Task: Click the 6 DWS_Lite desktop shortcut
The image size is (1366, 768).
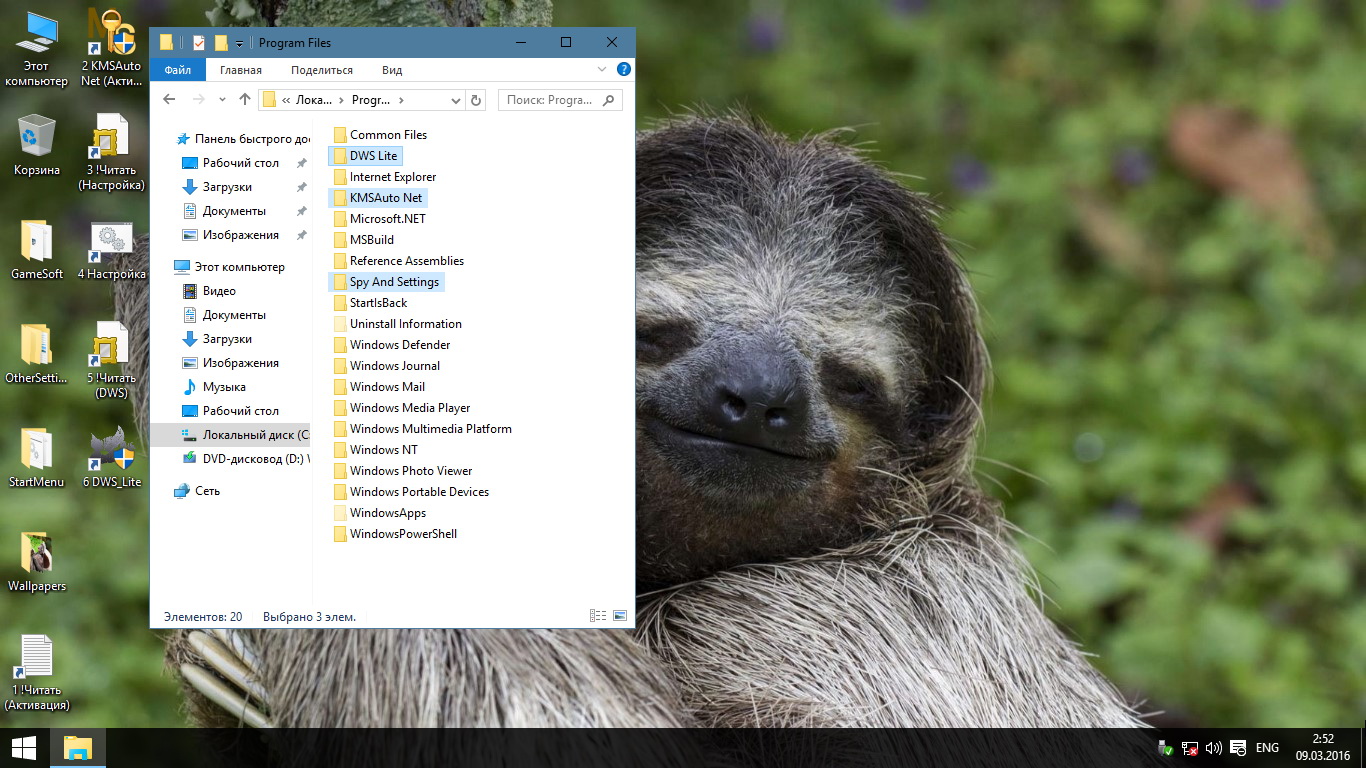Action: click(111, 450)
